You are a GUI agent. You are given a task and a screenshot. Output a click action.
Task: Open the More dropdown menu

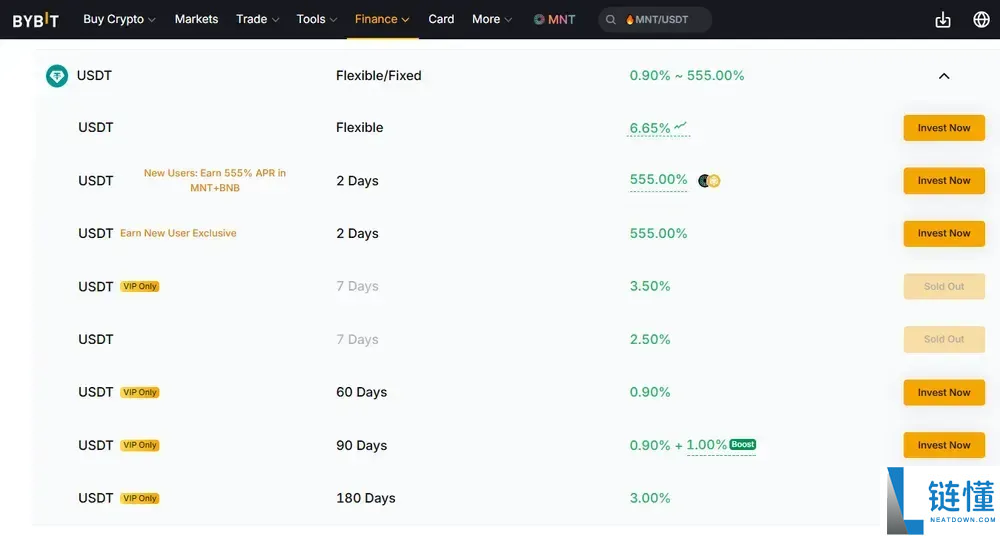[492, 20]
